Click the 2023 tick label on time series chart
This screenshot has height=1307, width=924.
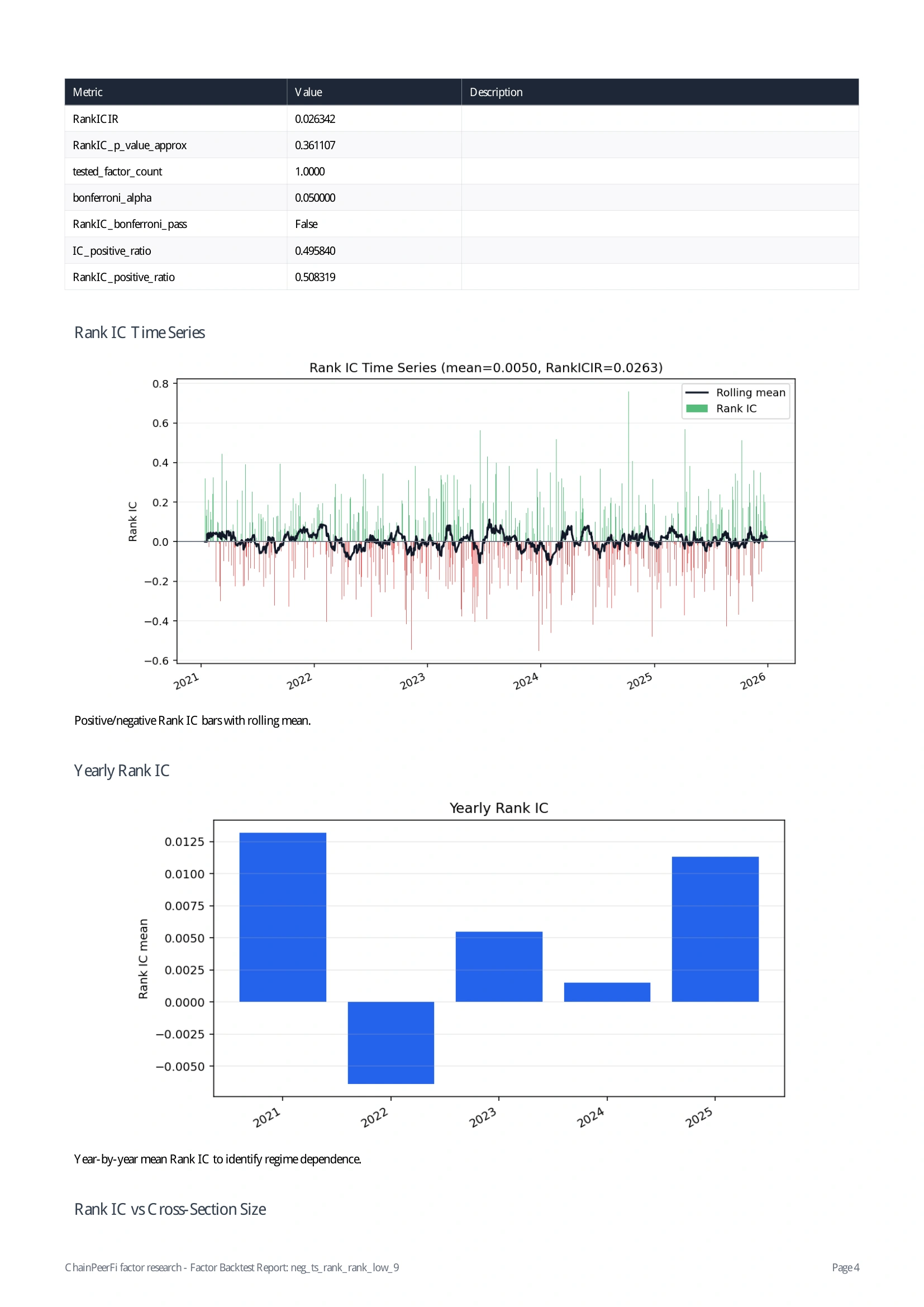tap(413, 681)
